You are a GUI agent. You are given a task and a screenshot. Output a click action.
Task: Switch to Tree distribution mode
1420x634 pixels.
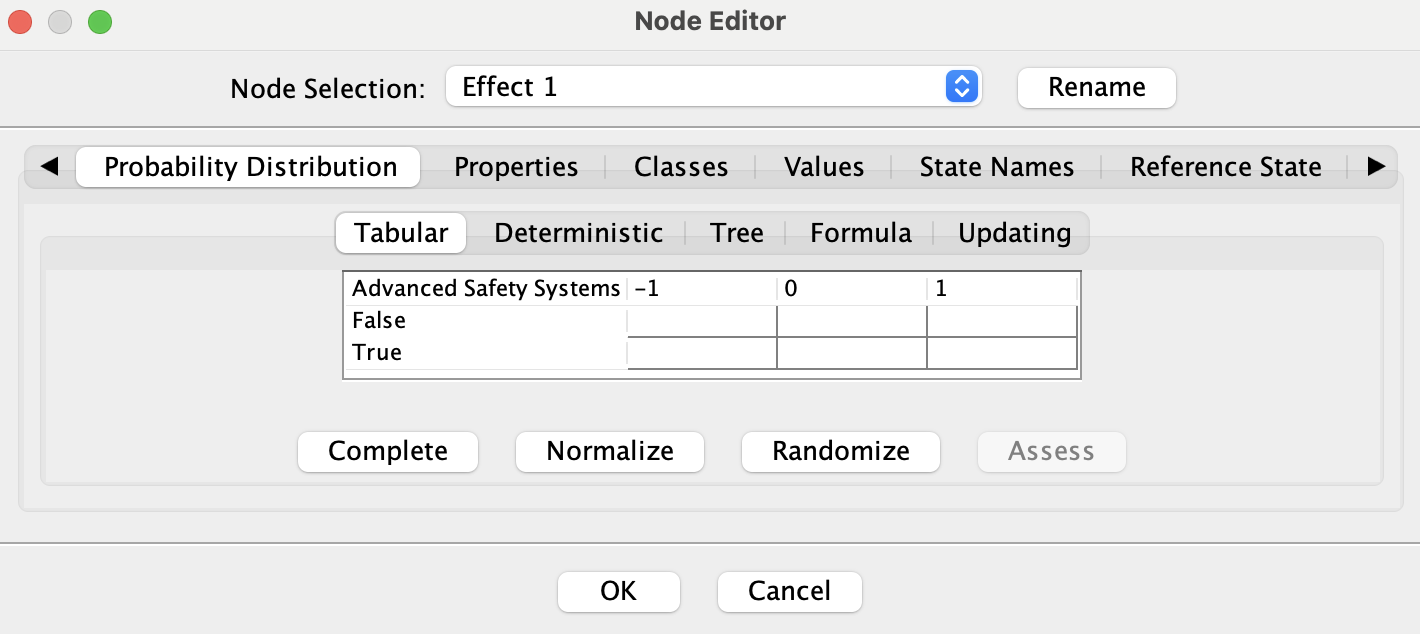click(x=737, y=233)
